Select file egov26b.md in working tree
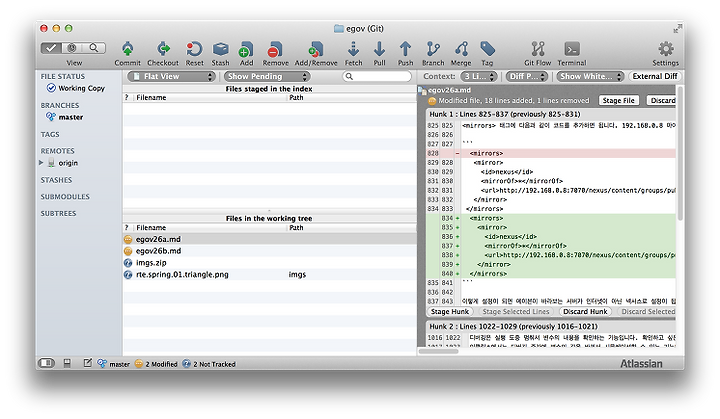Viewport: 720px width, 419px height. pyautogui.click(x=269, y=251)
